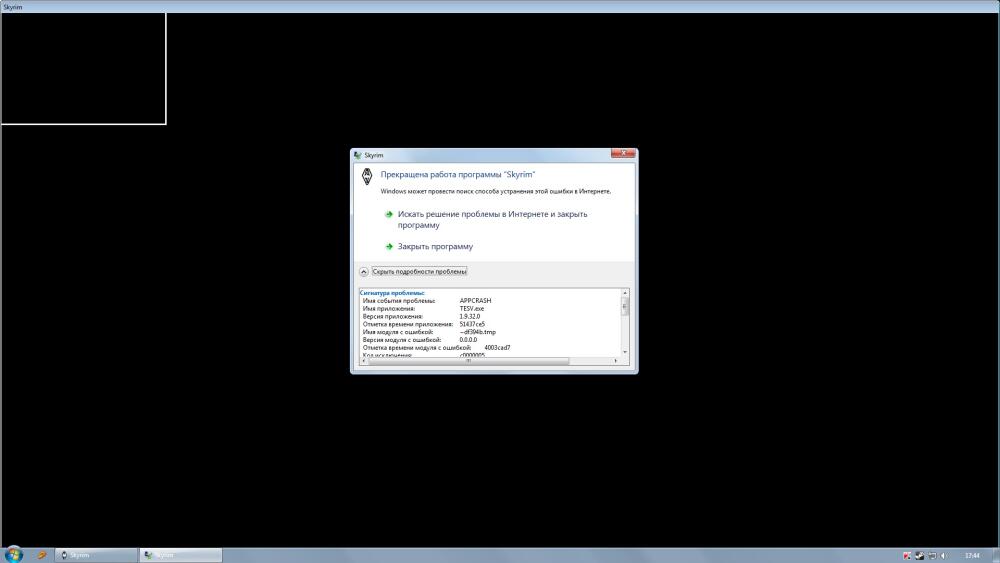Click the label "Имя приложения:"
This screenshot has width=1000, height=563.
(388, 309)
